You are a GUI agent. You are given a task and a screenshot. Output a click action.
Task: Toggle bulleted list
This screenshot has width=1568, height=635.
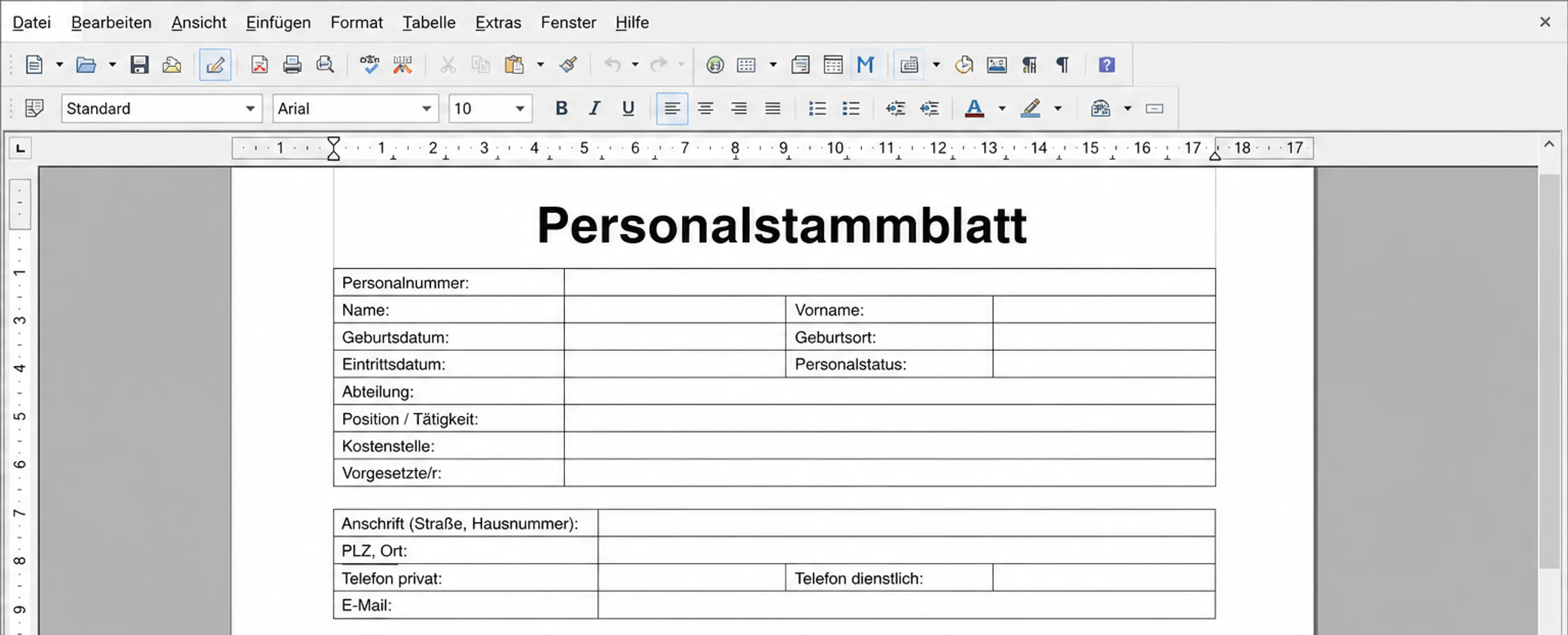(x=851, y=109)
